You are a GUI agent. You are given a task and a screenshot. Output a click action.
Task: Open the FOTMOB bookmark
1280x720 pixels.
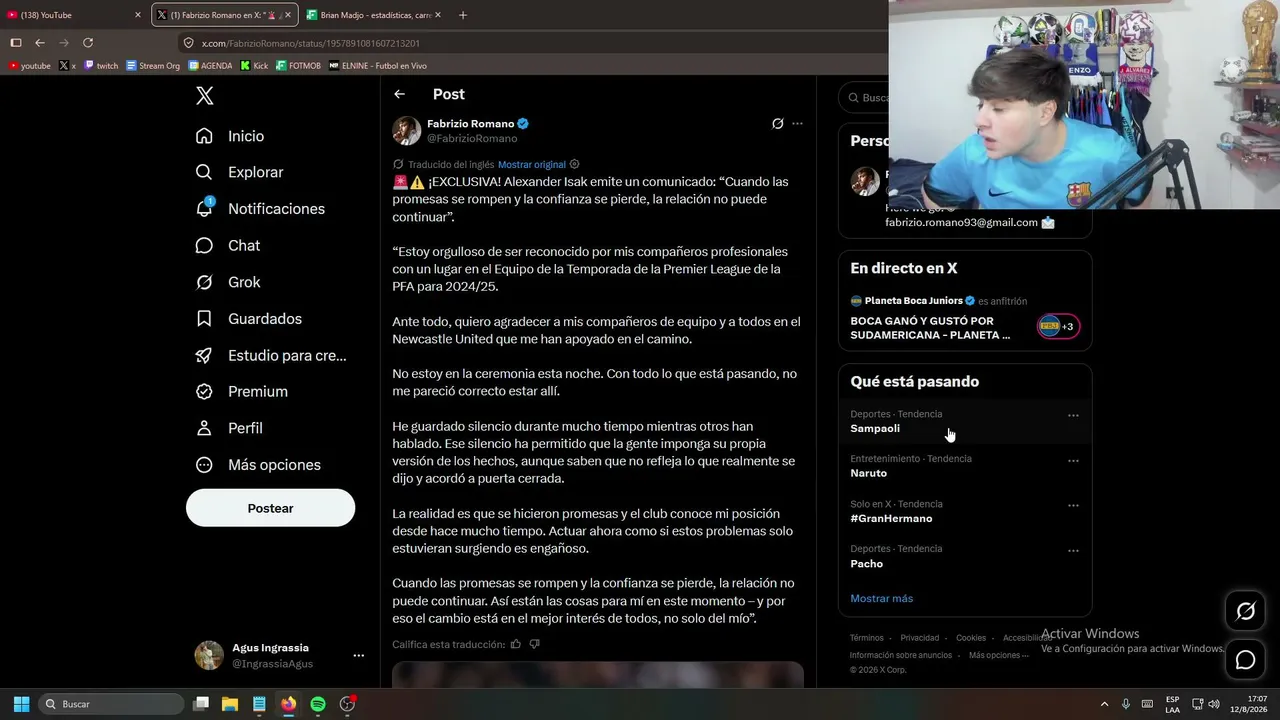(298, 66)
